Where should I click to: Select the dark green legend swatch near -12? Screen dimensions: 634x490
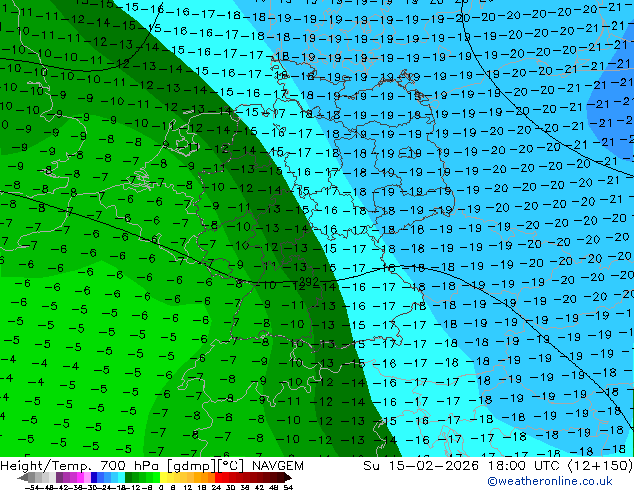pos(129,477)
